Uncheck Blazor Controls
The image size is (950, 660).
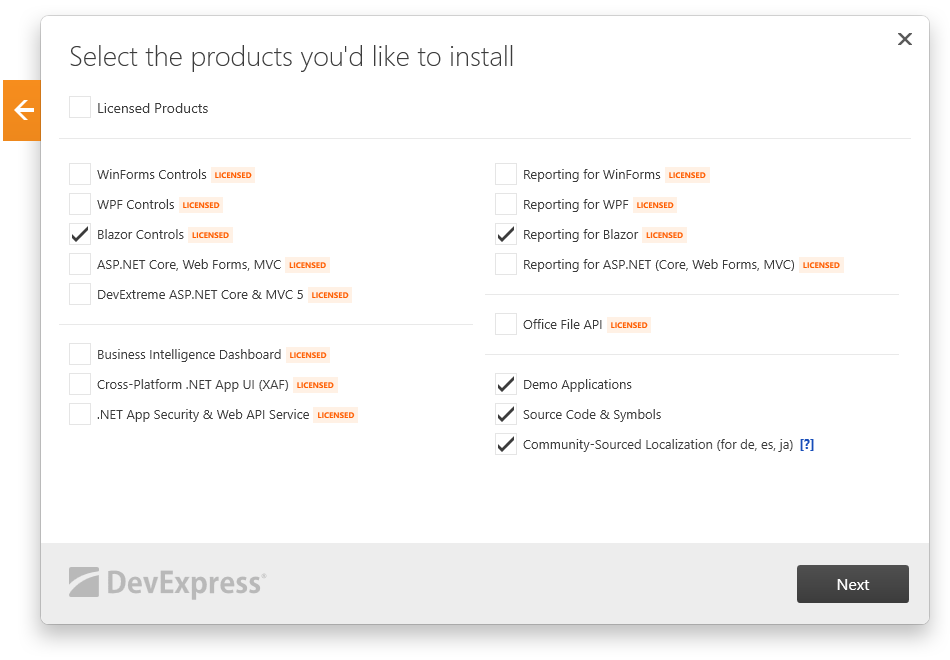79,234
